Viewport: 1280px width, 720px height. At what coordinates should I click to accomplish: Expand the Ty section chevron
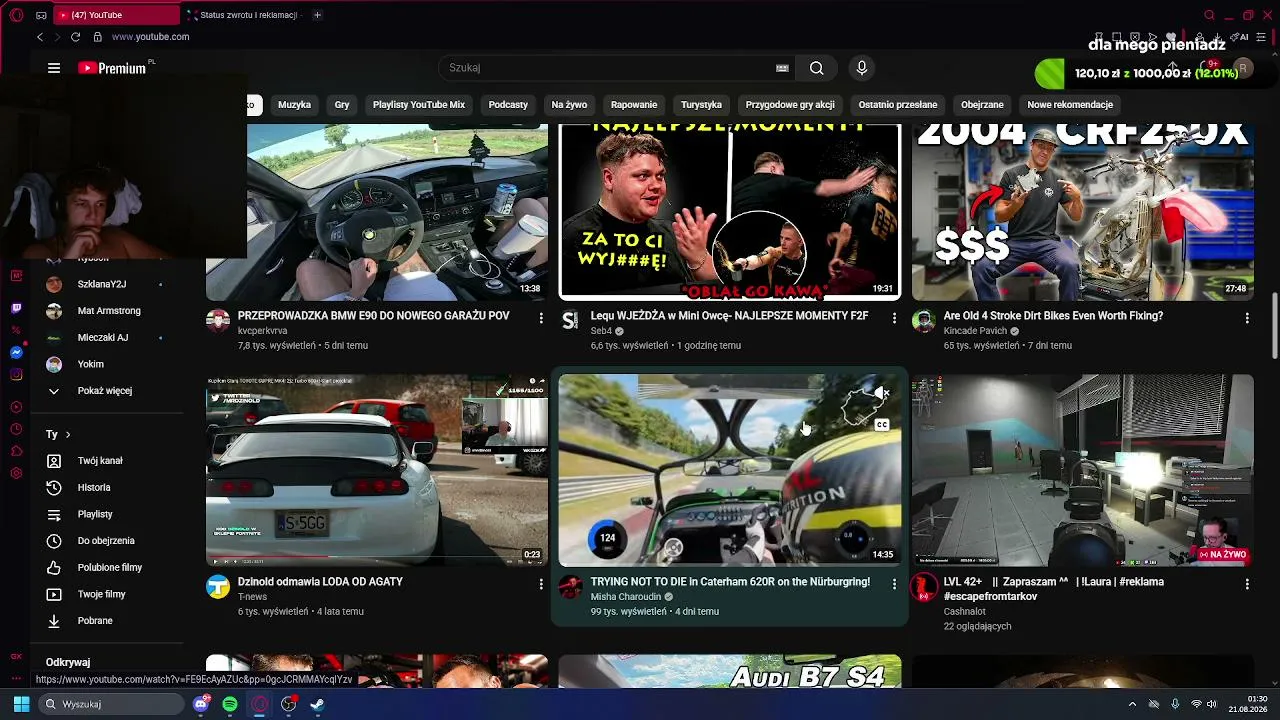pos(68,435)
